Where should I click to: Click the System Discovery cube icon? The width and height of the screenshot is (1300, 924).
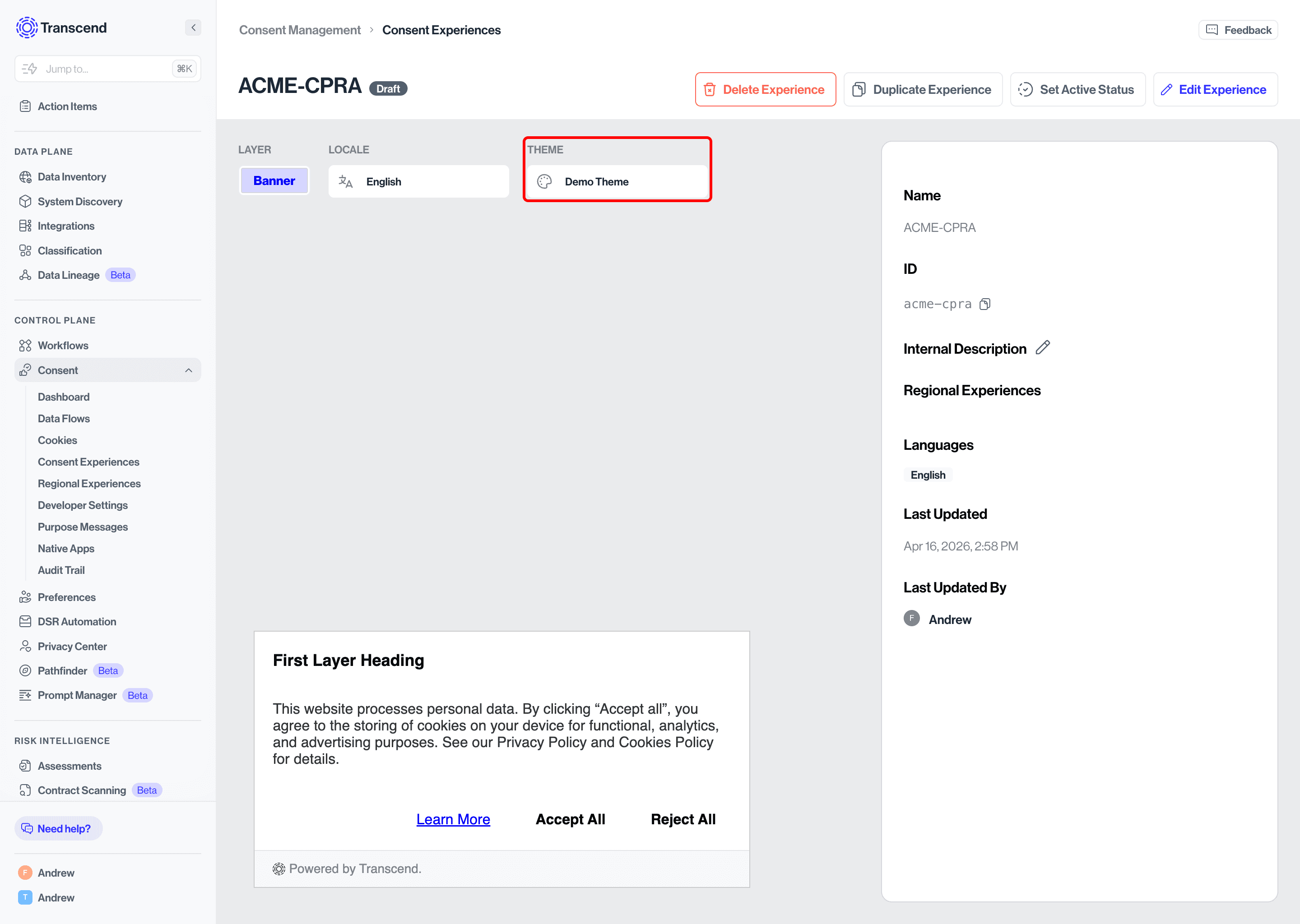tap(25, 201)
